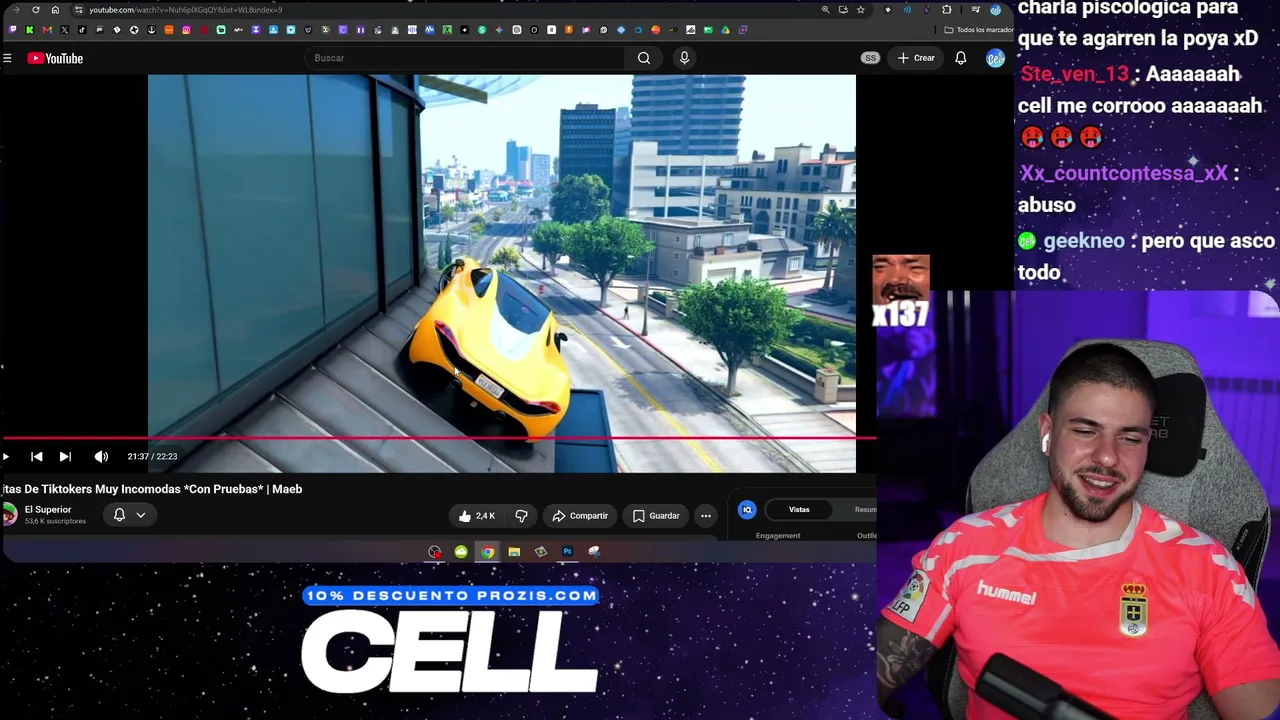Bookmark this page with the star
Viewport: 1280px width, 720px height.
(x=860, y=10)
